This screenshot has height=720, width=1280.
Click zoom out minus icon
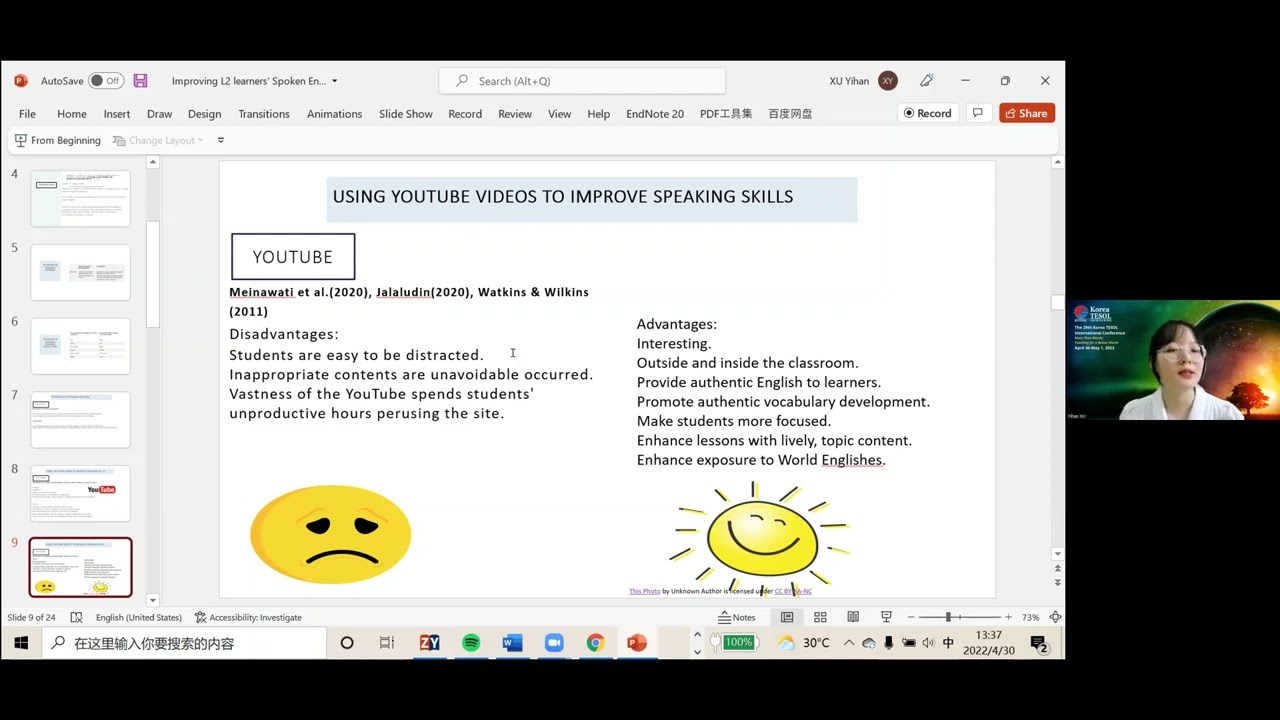click(909, 617)
